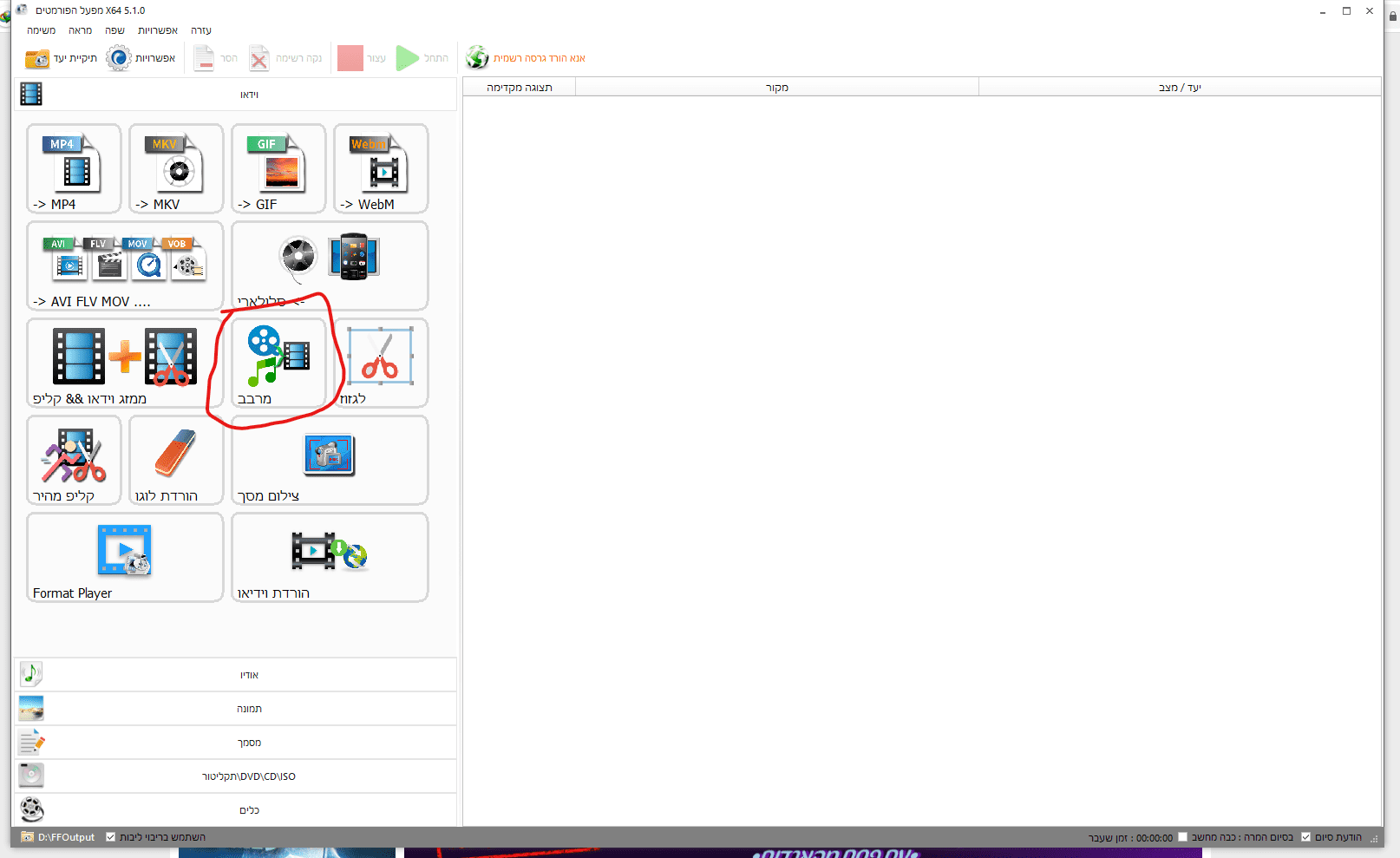Viewport: 1400px width, 858px height.
Task: Click the globe icon beside the download link
Action: pos(477,58)
